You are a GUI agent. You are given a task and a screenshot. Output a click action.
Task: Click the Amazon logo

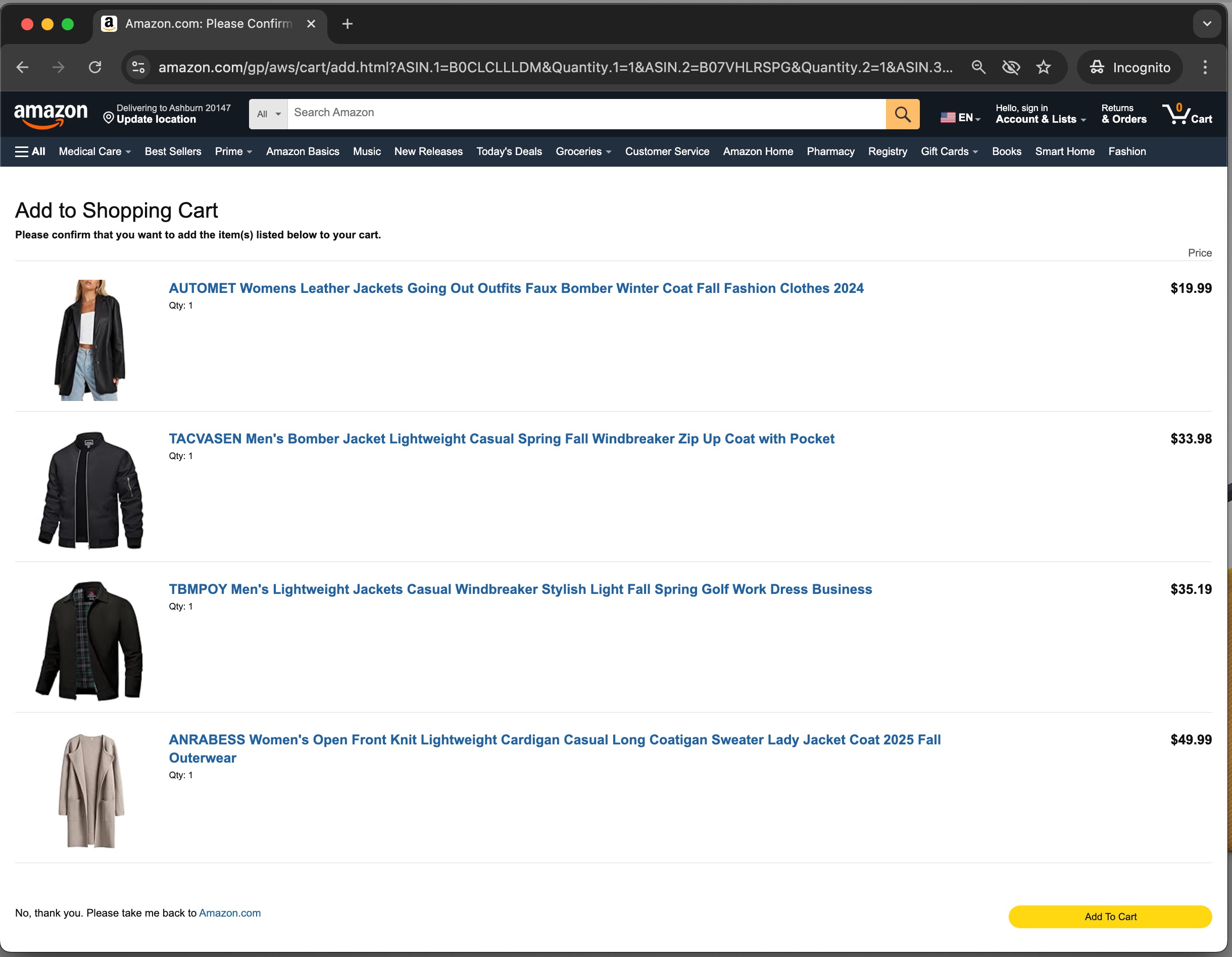tap(51, 116)
